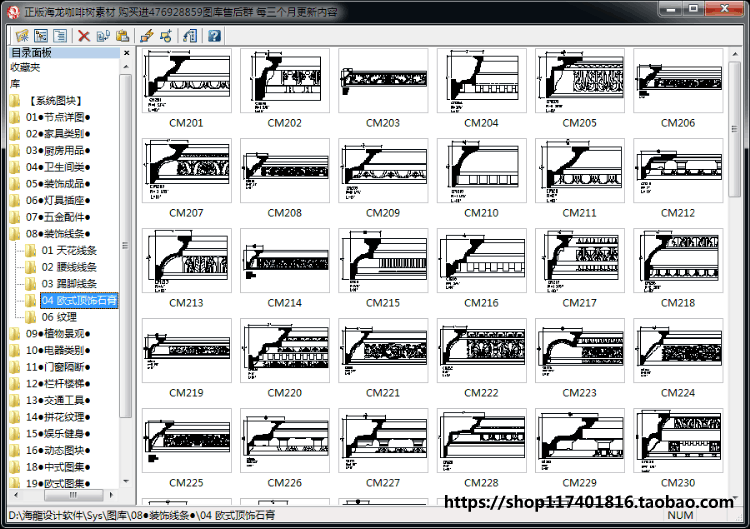Expand the 09●植物景观● folder
The image size is (750, 529).
pos(57,333)
